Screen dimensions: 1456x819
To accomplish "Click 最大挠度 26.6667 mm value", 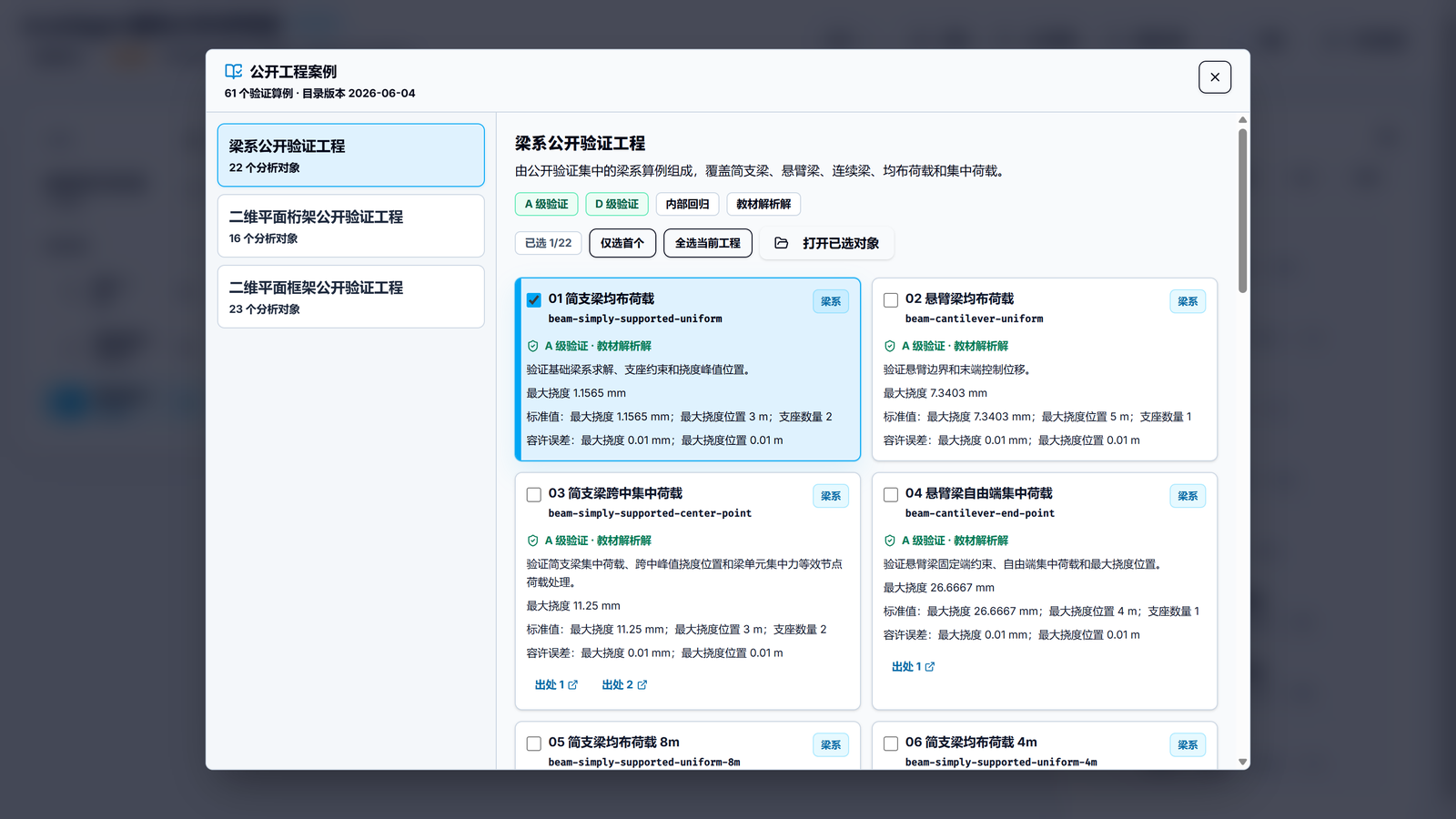I will (939, 588).
